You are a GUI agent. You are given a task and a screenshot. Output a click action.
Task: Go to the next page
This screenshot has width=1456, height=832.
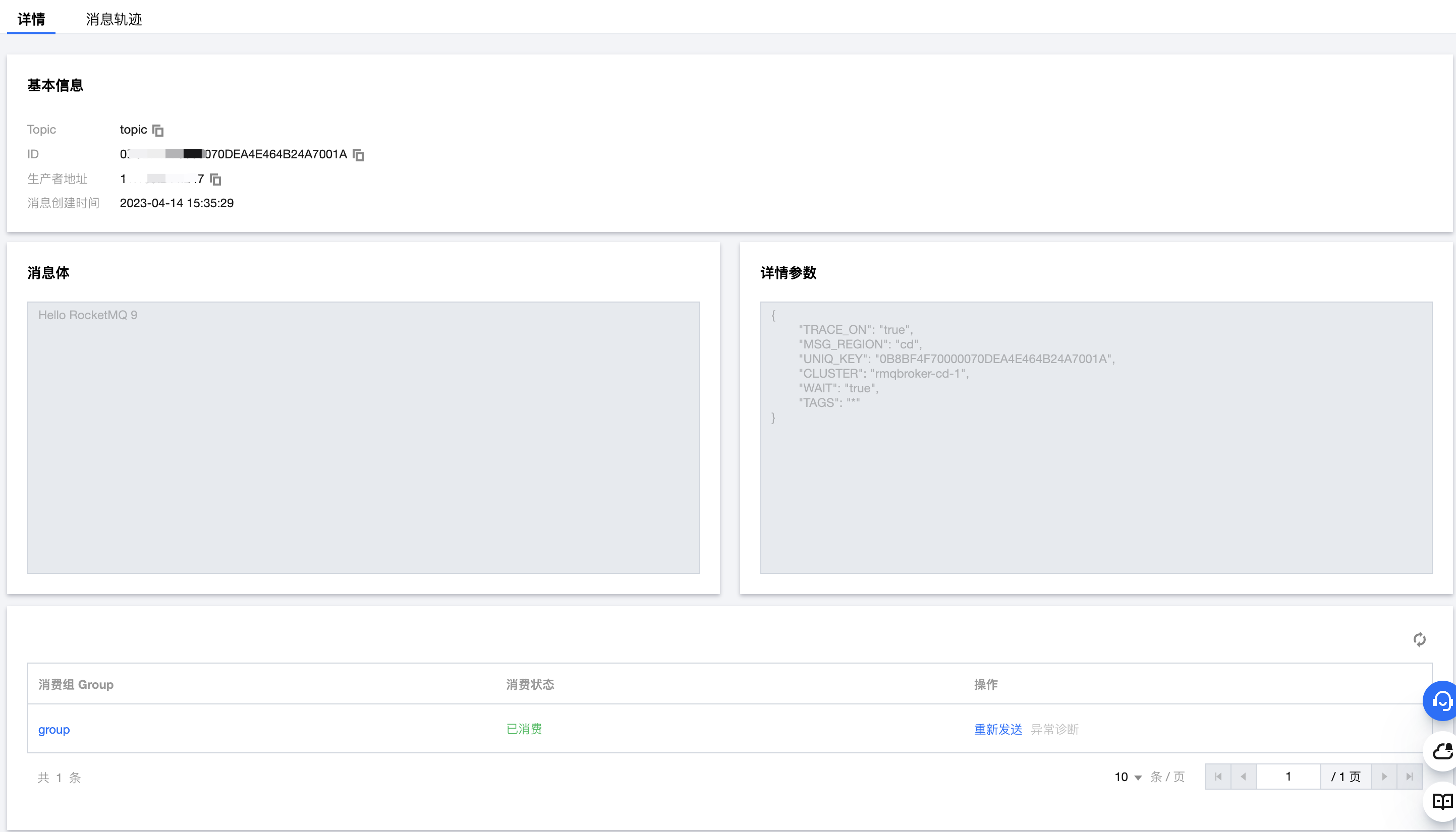pyautogui.click(x=1384, y=777)
